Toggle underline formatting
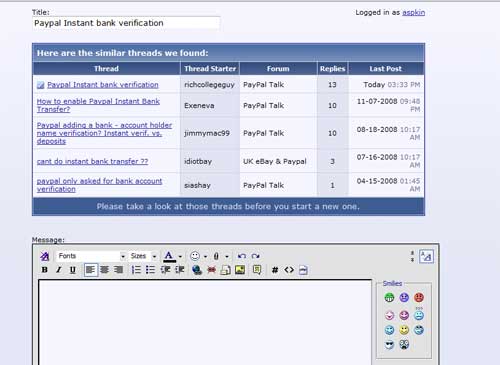 coord(73,270)
